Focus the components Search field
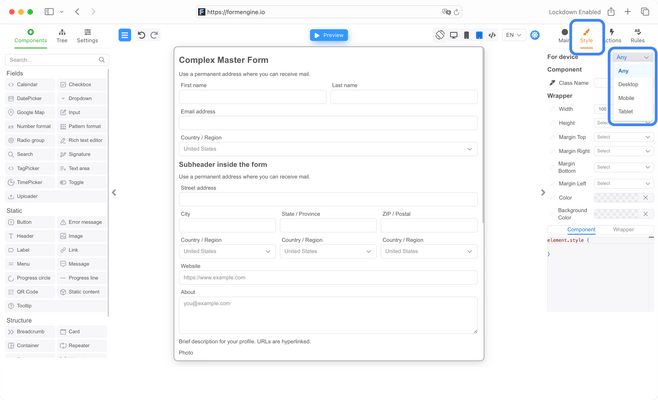The width and height of the screenshot is (658, 400). pos(57,60)
